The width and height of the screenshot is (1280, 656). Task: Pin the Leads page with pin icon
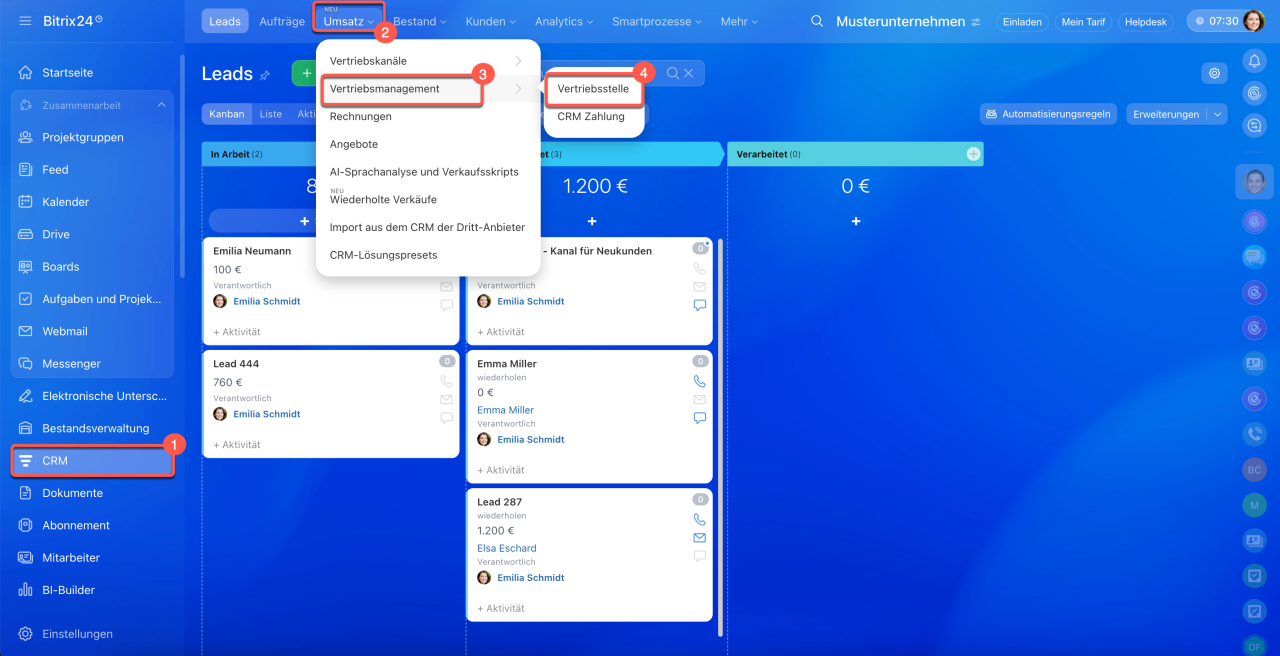click(x=265, y=75)
